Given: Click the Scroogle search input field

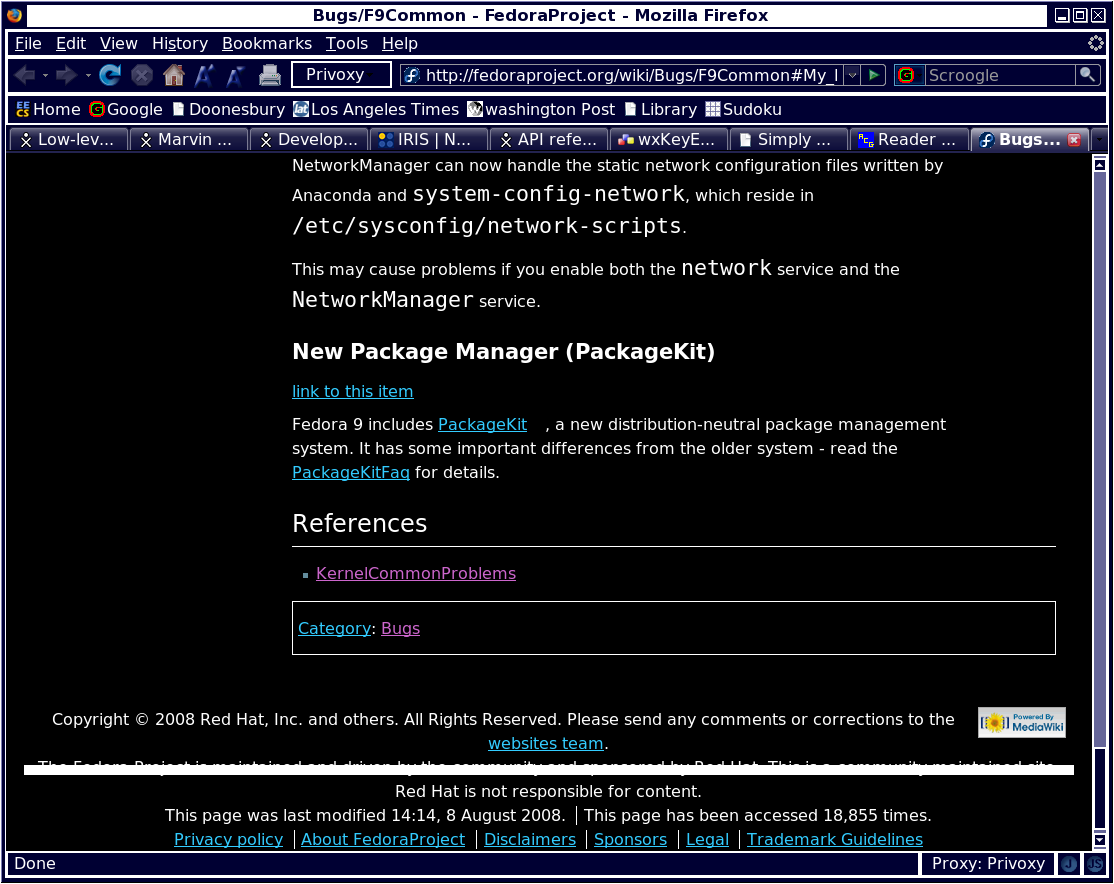Looking at the screenshot, I should (1000, 75).
